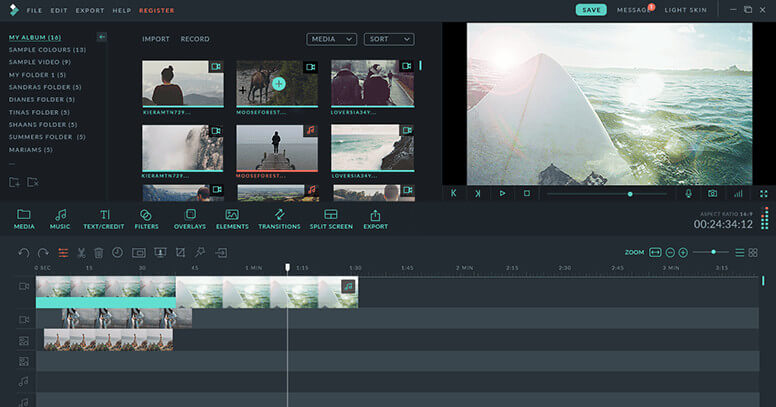The image size is (776, 407).
Task: Select Sample Colours folder in sidebar
Action: (x=48, y=50)
